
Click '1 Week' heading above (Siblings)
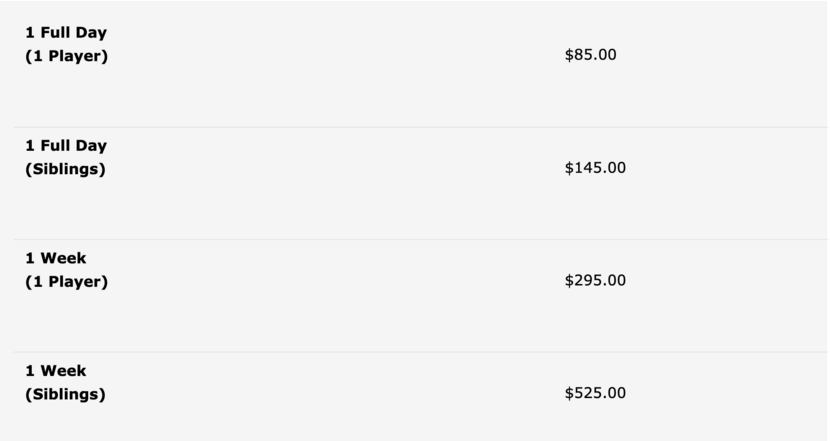(x=56, y=371)
